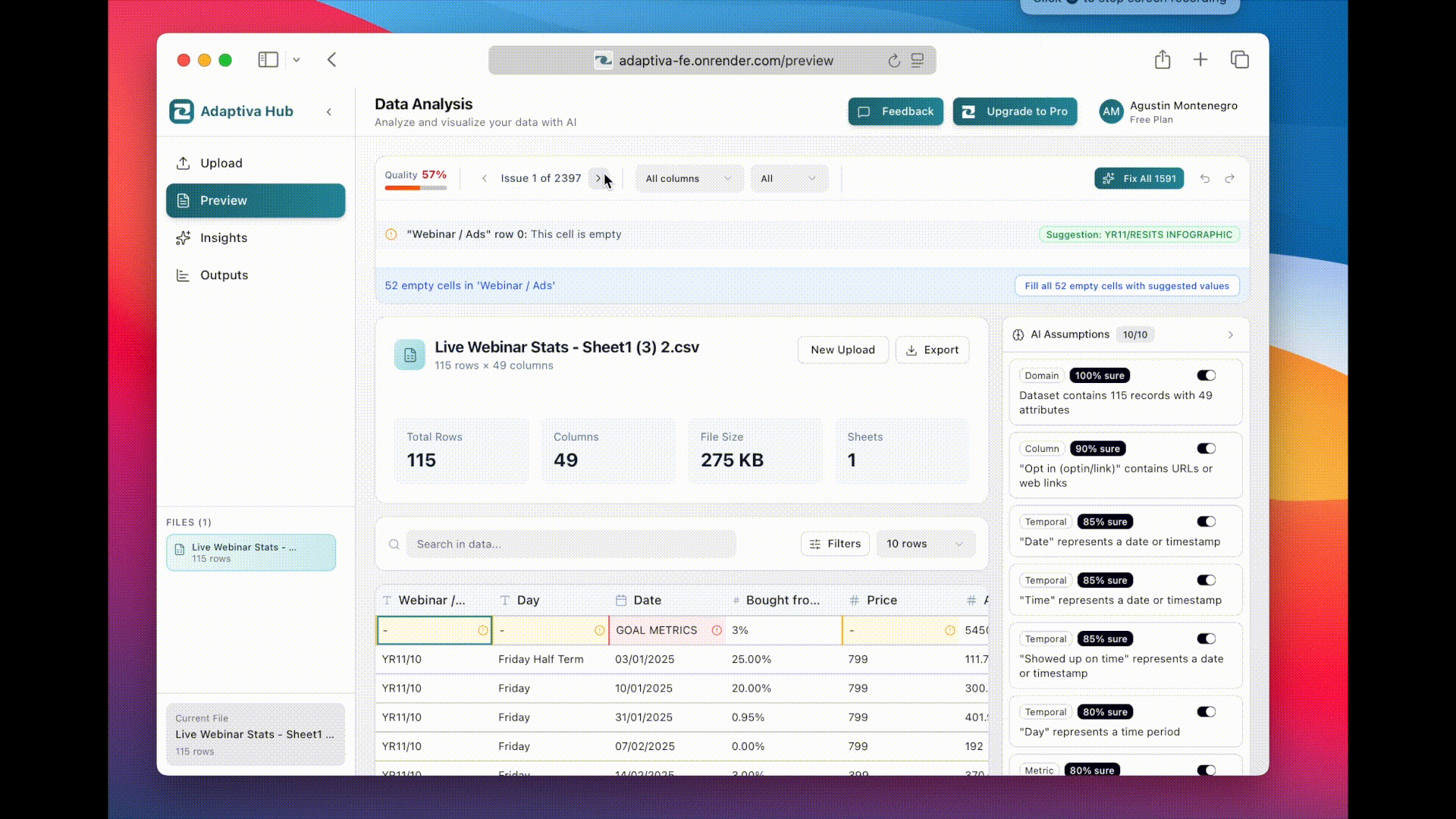The height and width of the screenshot is (819, 1456).
Task: Collapse the Adaptiva Hub sidebar
Action: click(x=329, y=111)
